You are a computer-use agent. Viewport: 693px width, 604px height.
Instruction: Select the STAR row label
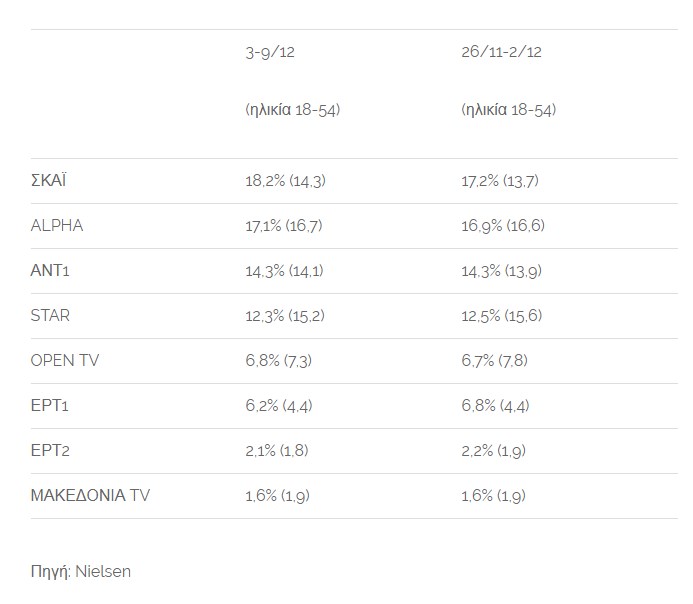(50, 315)
